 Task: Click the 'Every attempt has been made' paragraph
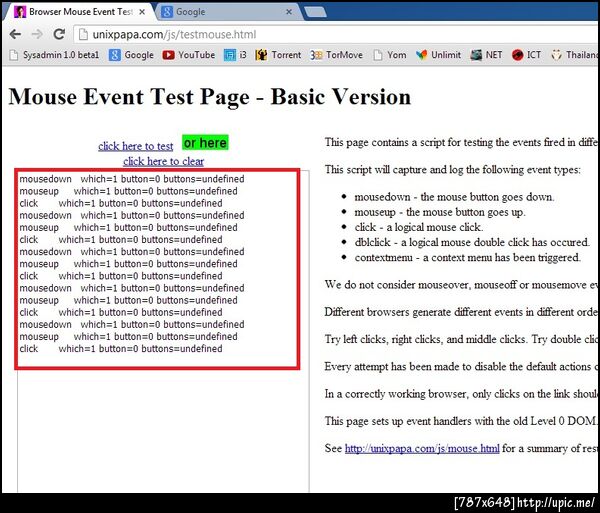point(461,366)
